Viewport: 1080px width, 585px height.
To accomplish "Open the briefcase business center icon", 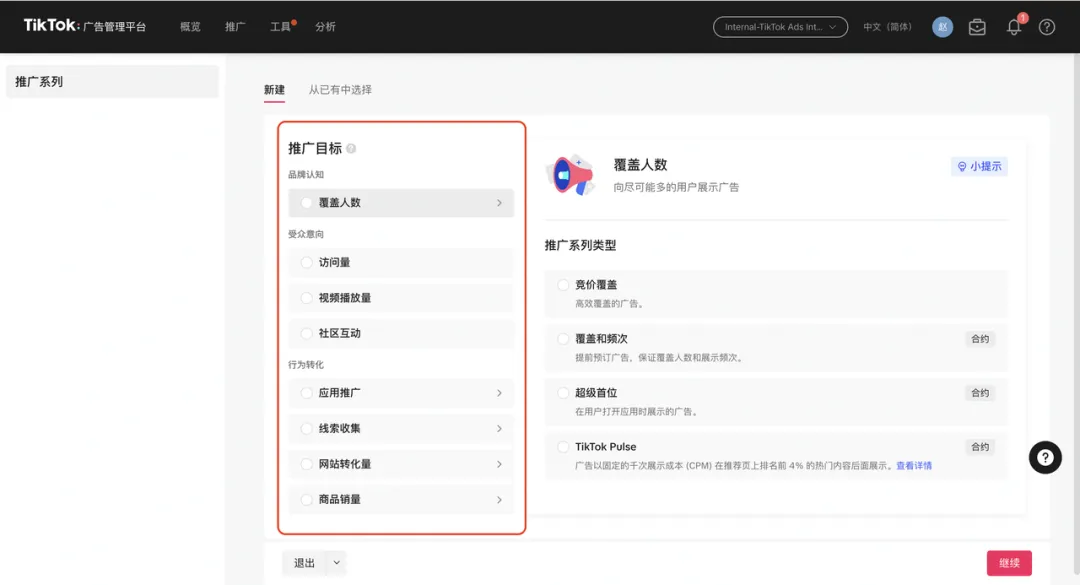I will pyautogui.click(x=977, y=27).
